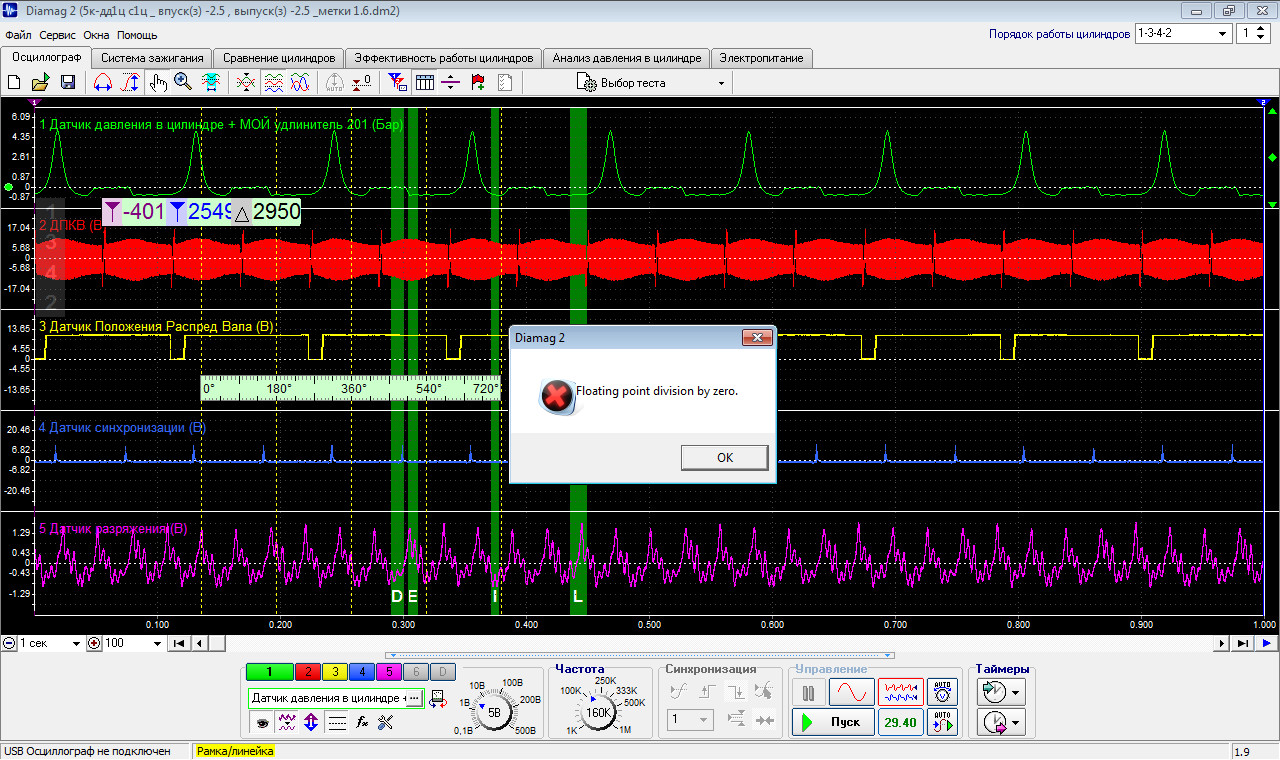Screen dimensions: 1280x760
Task: Select yellow channel 3 button
Action: (x=335, y=671)
